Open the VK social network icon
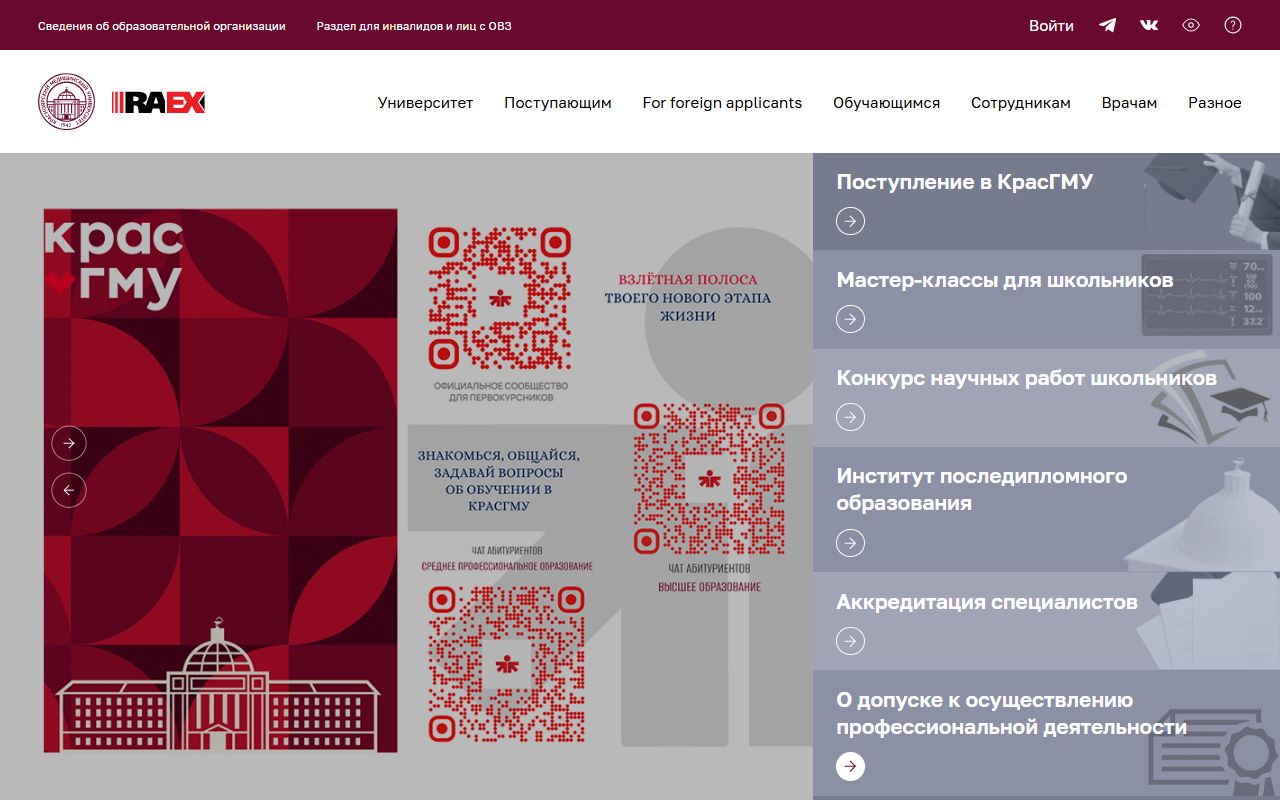 click(1149, 25)
